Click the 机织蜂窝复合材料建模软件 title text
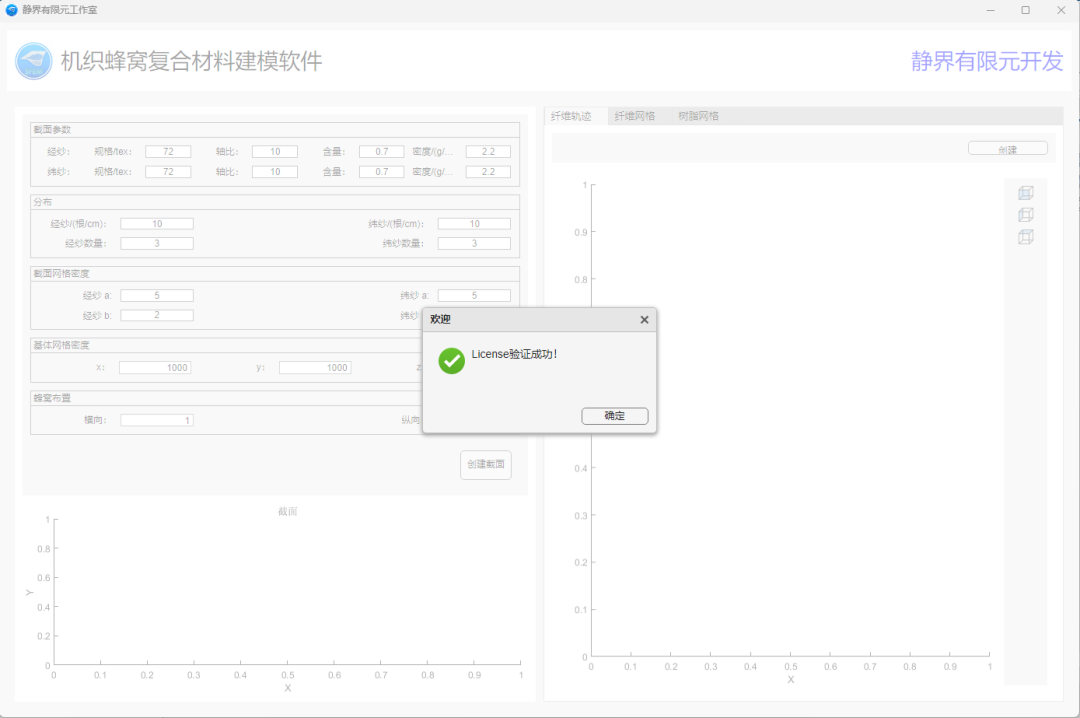The width and height of the screenshot is (1080, 718). click(x=191, y=61)
